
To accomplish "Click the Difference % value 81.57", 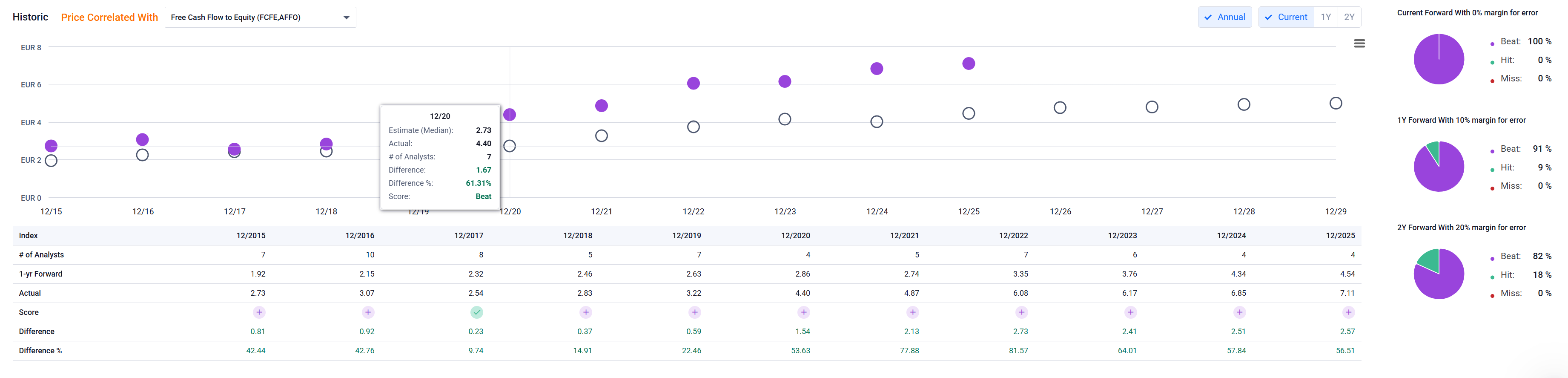I will click(1018, 351).
